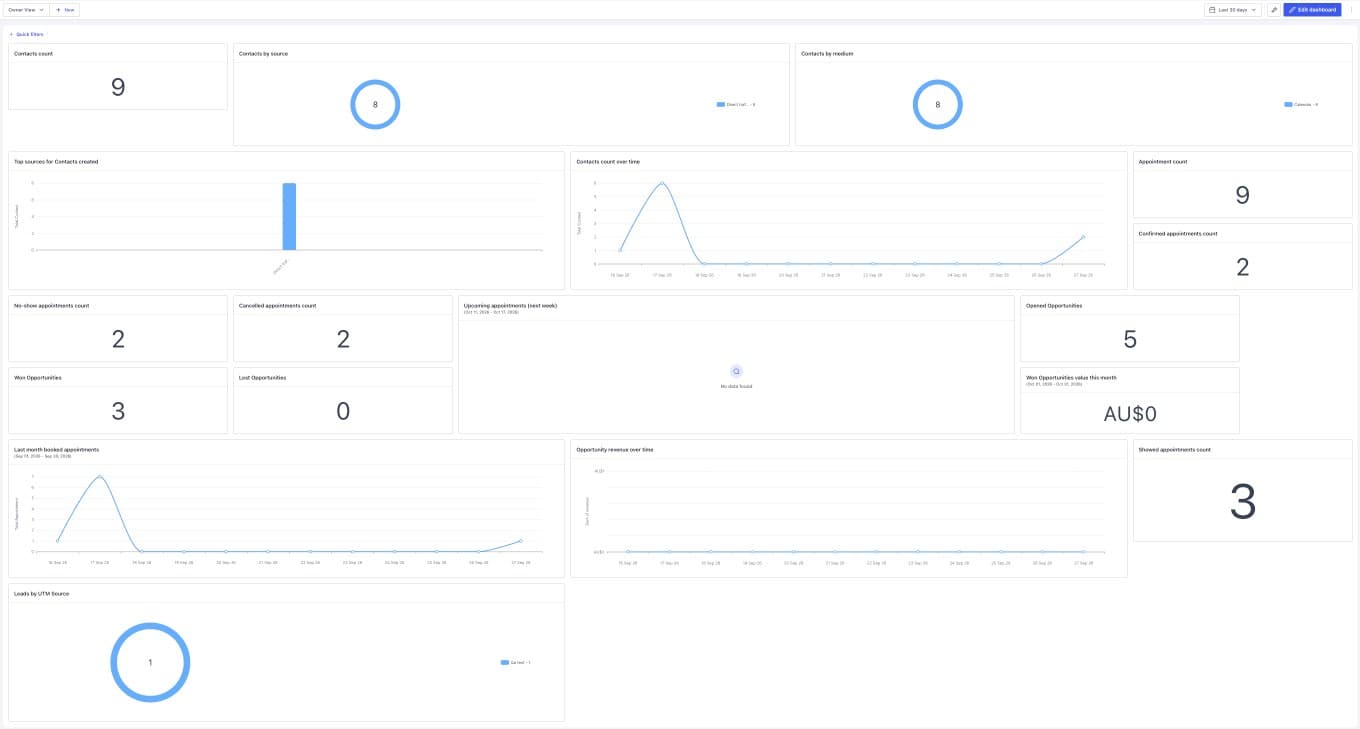Open the Owner View dashboard dropdown
Image resolution: width=1360 pixels, height=729 pixels.
[x=26, y=9]
